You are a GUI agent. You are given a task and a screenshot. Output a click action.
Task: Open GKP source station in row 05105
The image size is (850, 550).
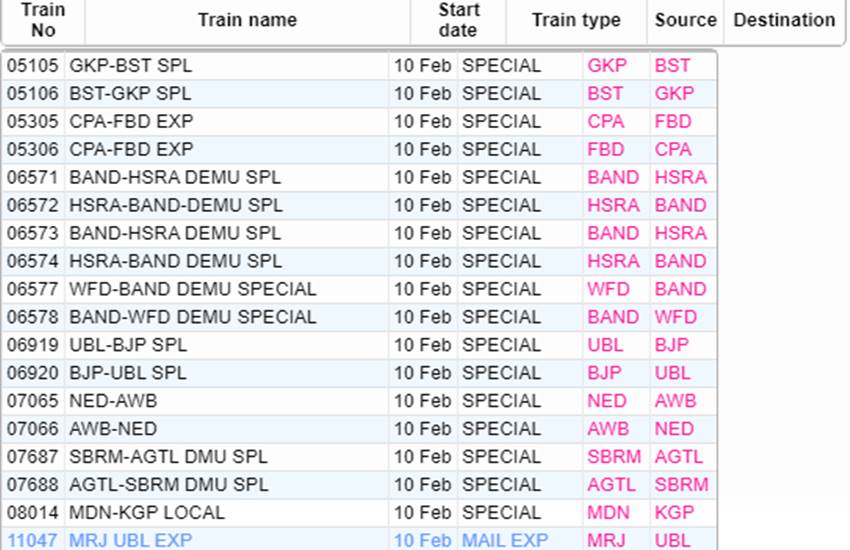pos(607,66)
